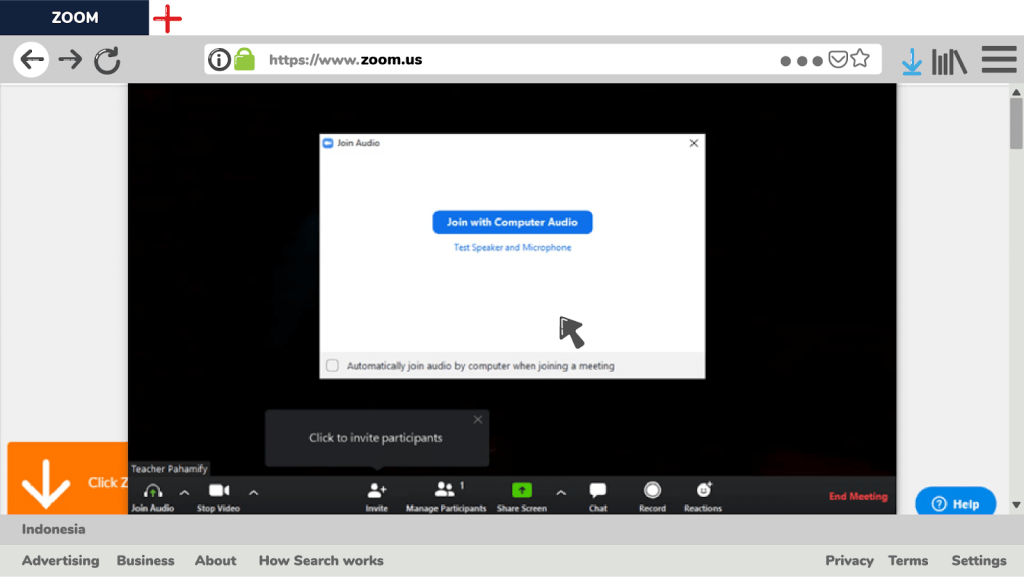Screen dimensions: 1024x577
Task: Expand video options chevron beside Stop Video
Action: [253, 493]
